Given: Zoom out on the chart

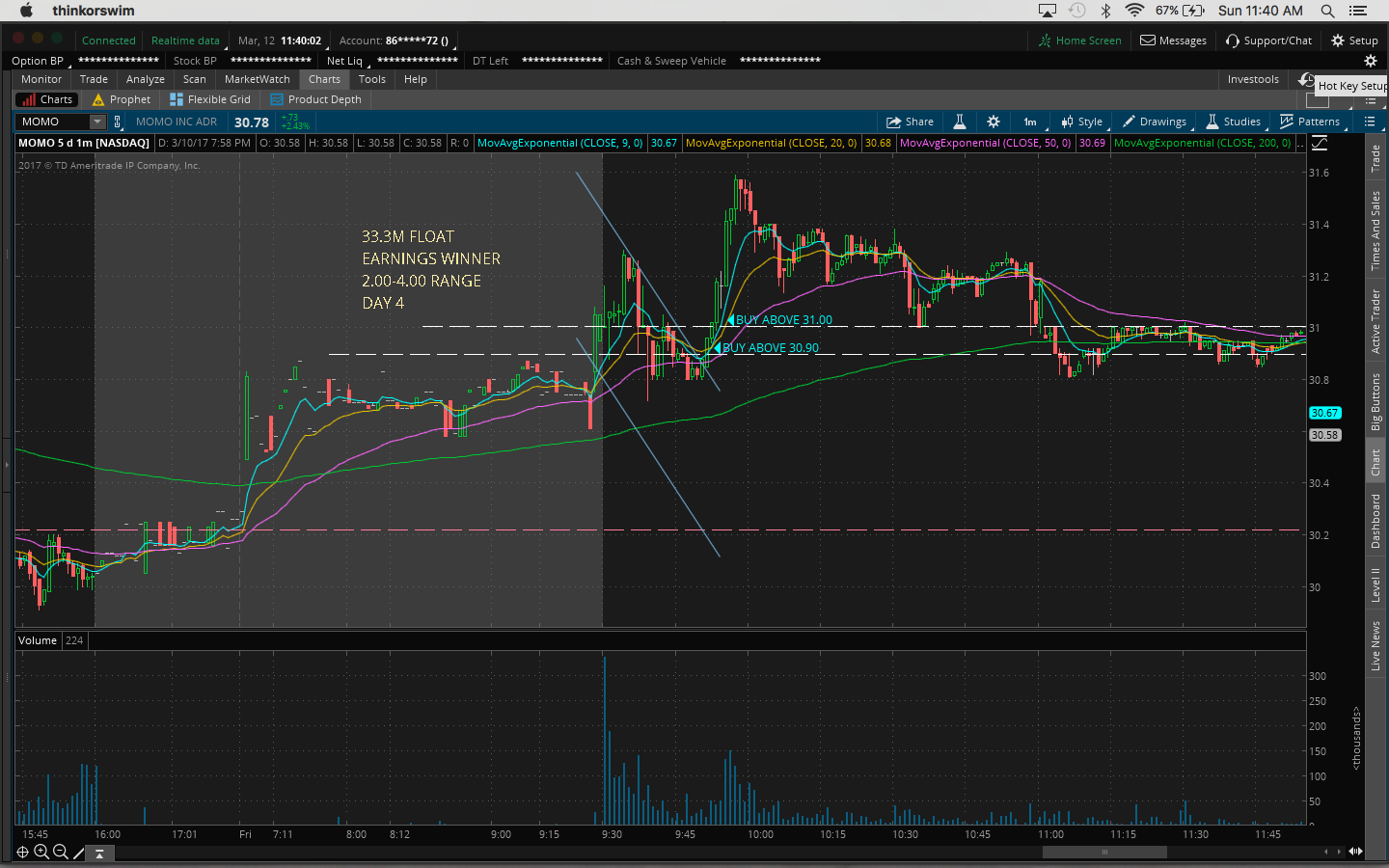Looking at the screenshot, I should coord(60,852).
